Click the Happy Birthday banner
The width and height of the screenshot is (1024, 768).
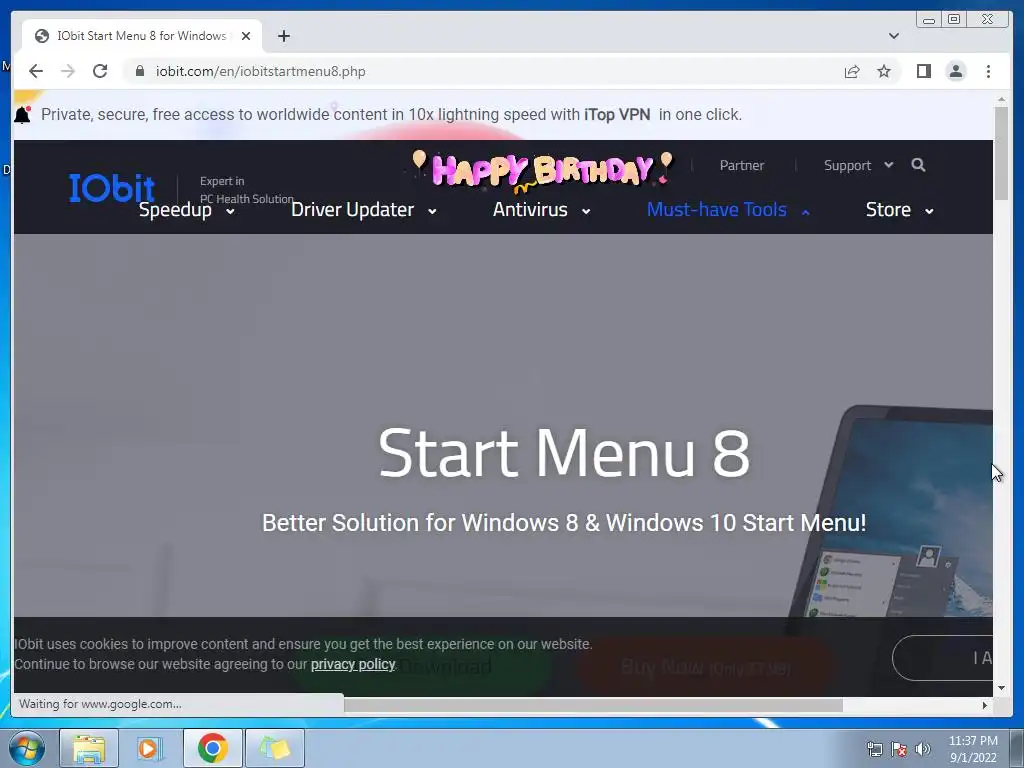[542, 172]
